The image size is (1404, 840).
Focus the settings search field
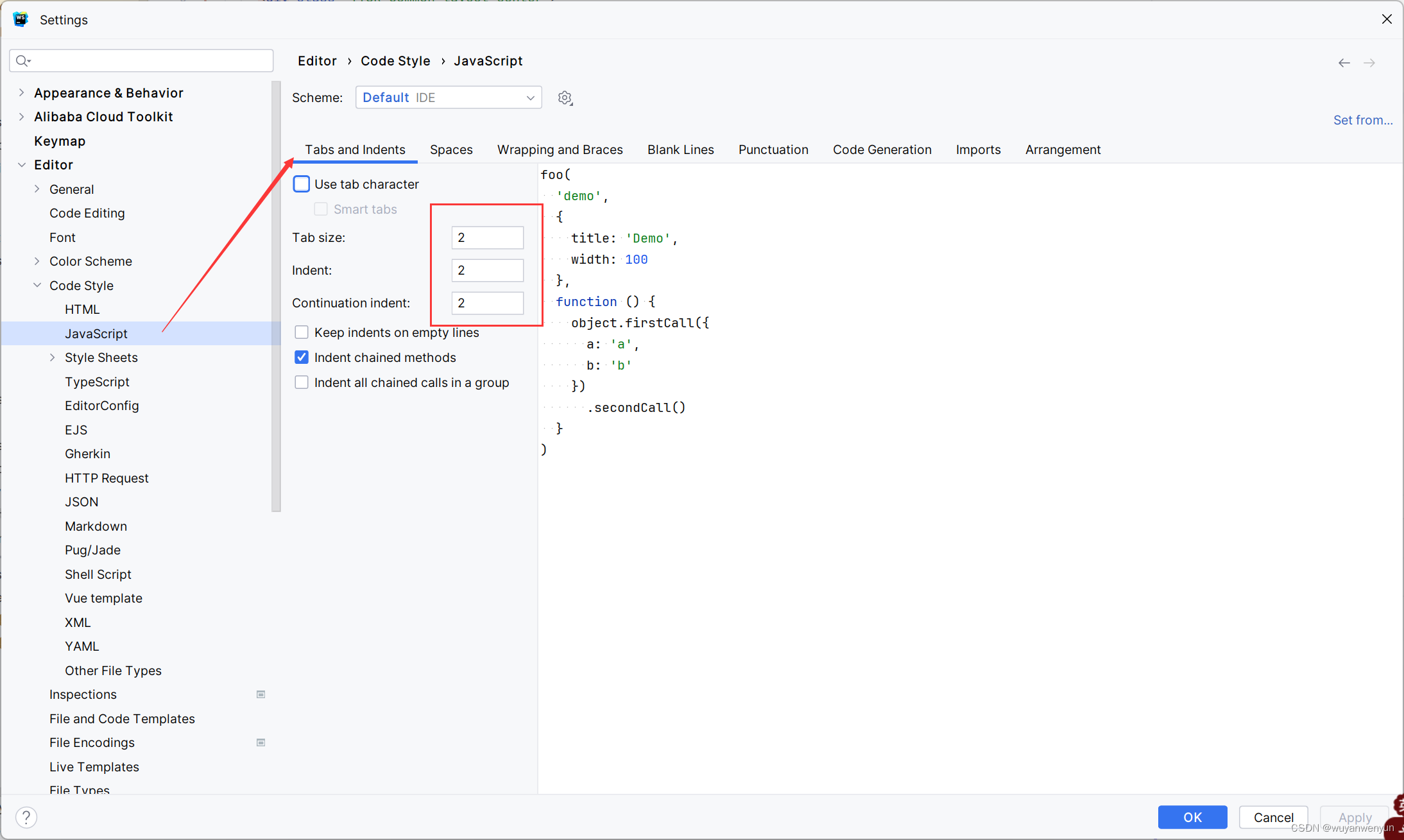(x=141, y=60)
